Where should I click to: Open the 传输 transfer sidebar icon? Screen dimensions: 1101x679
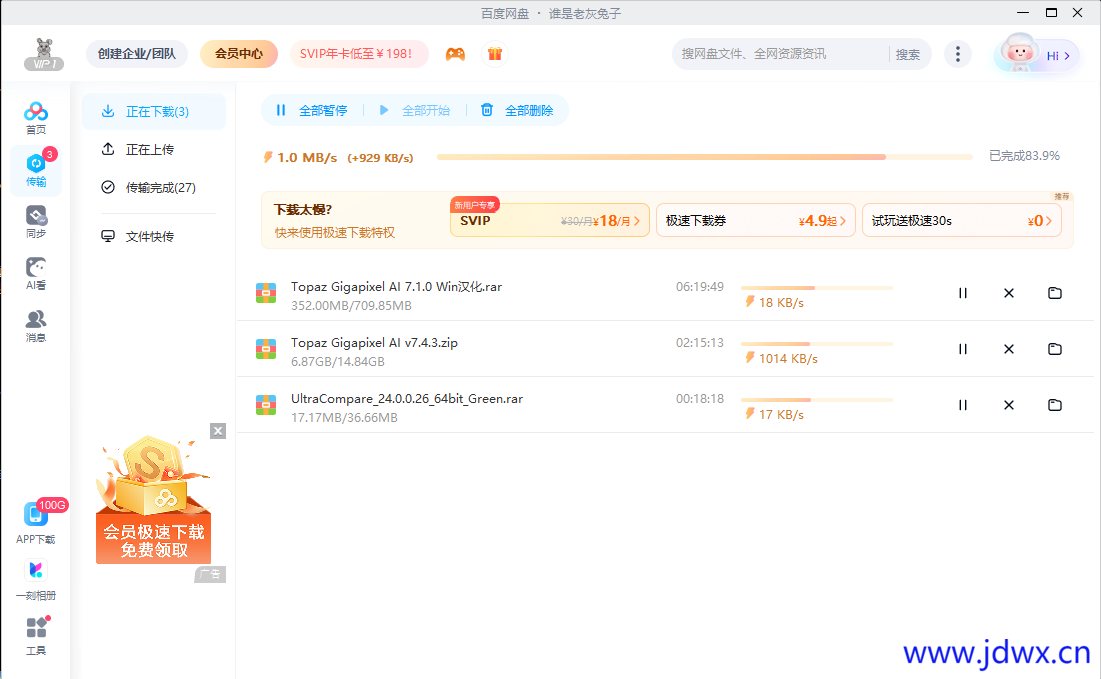(36, 171)
